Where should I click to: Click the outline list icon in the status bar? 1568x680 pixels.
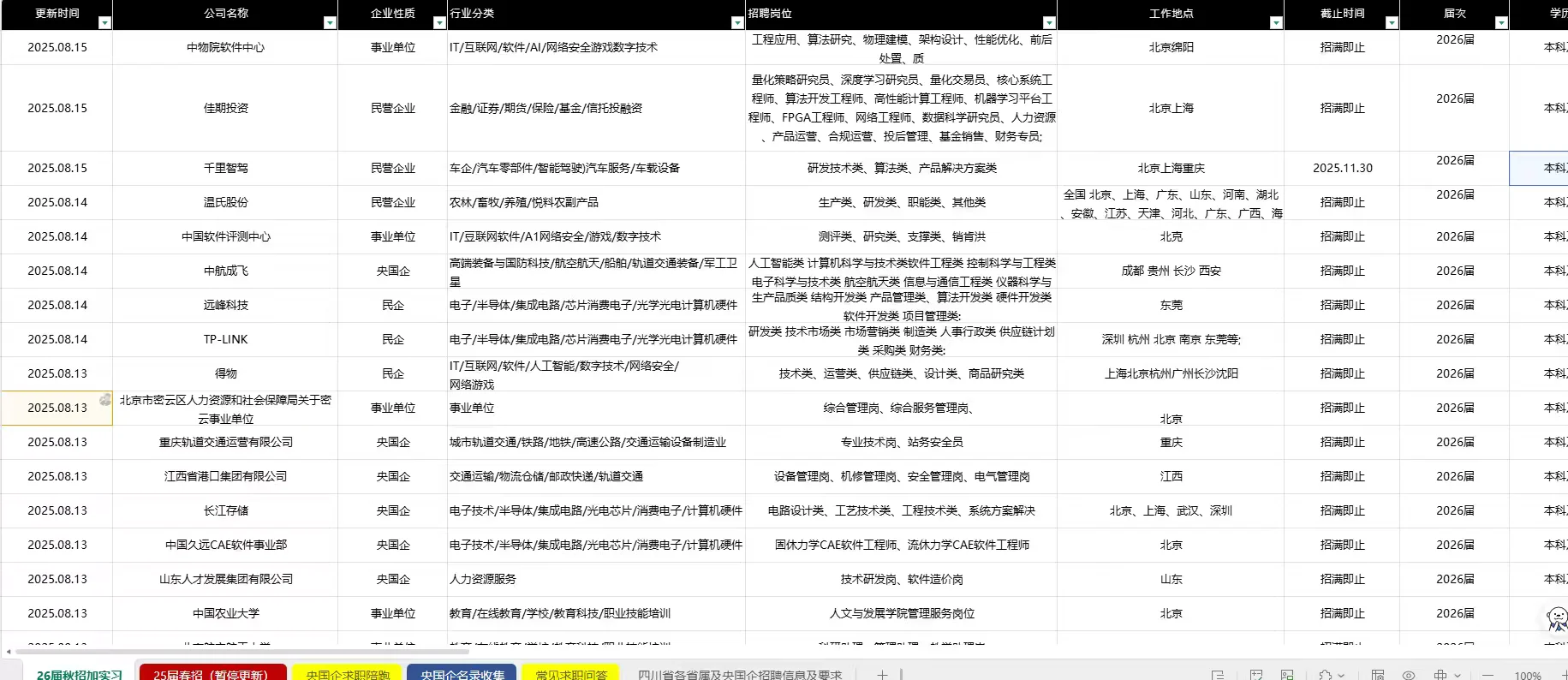click(x=1218, y=675)
